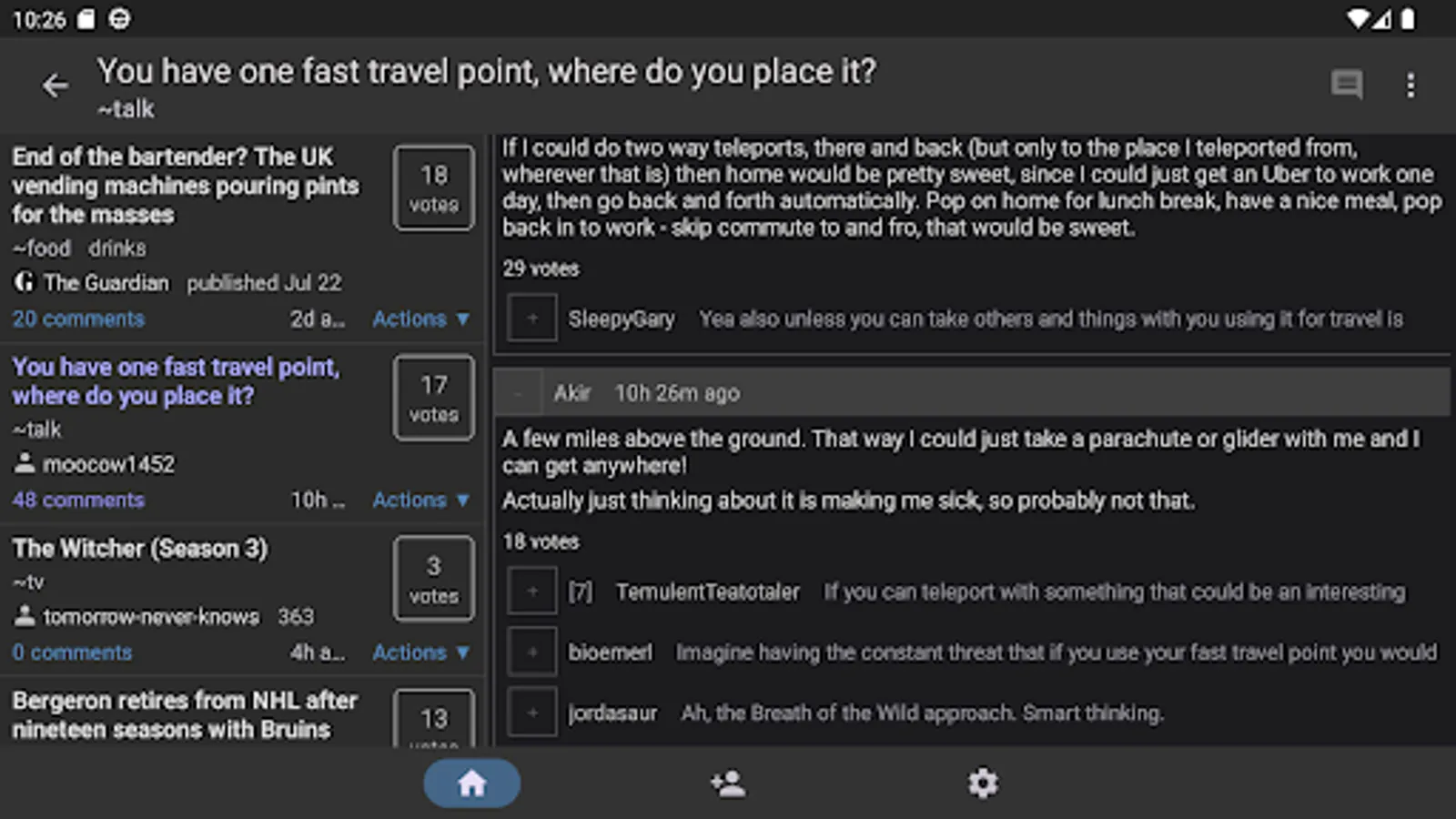The height and width of the screenshot is (819, 1456).
Task: Expand TemulentTeatotaler's collapsed reply
Action: pyautogui.click(x=532, y=591)
